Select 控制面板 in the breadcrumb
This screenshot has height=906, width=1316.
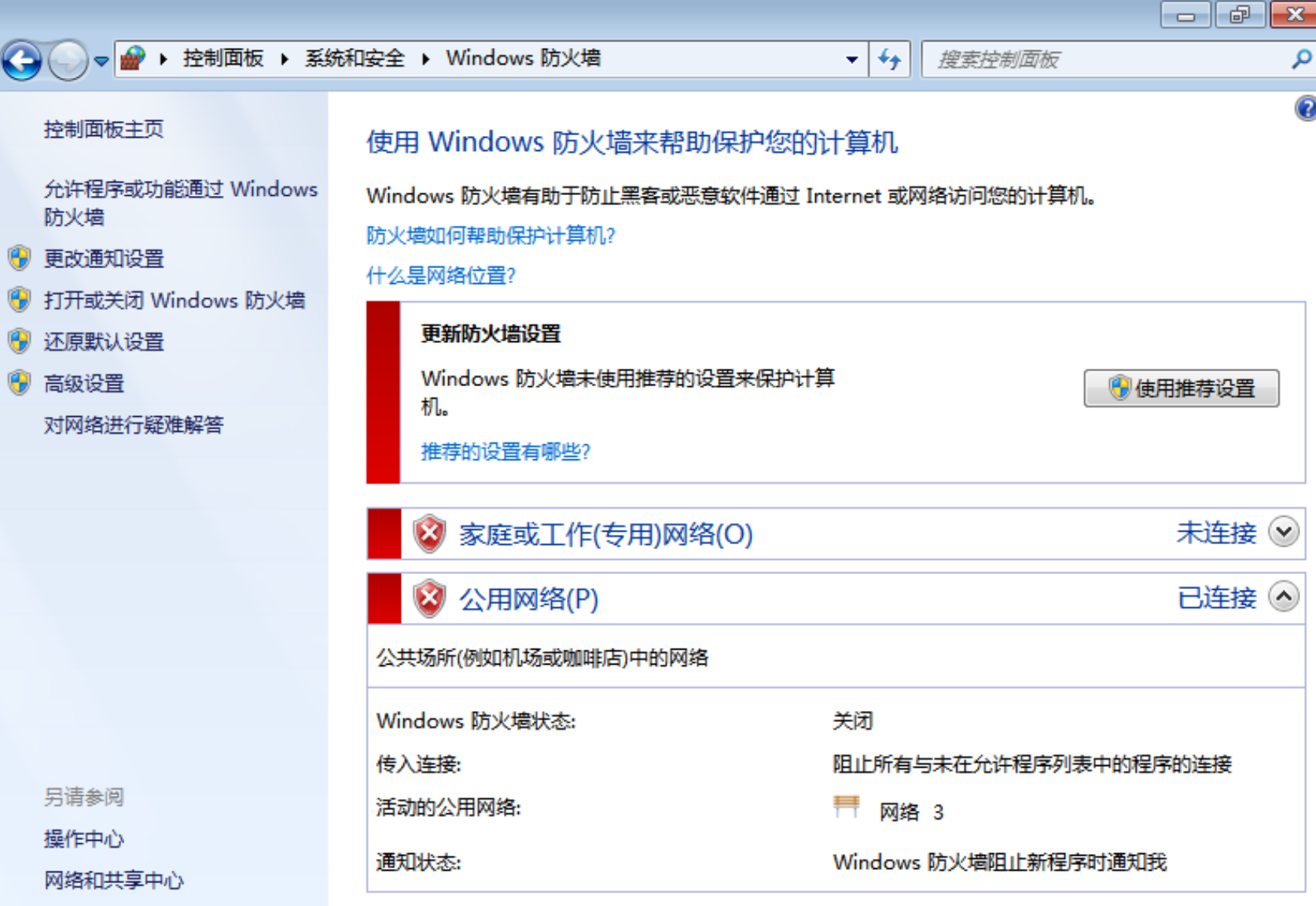pyautogui.click(x=223, y=58)
